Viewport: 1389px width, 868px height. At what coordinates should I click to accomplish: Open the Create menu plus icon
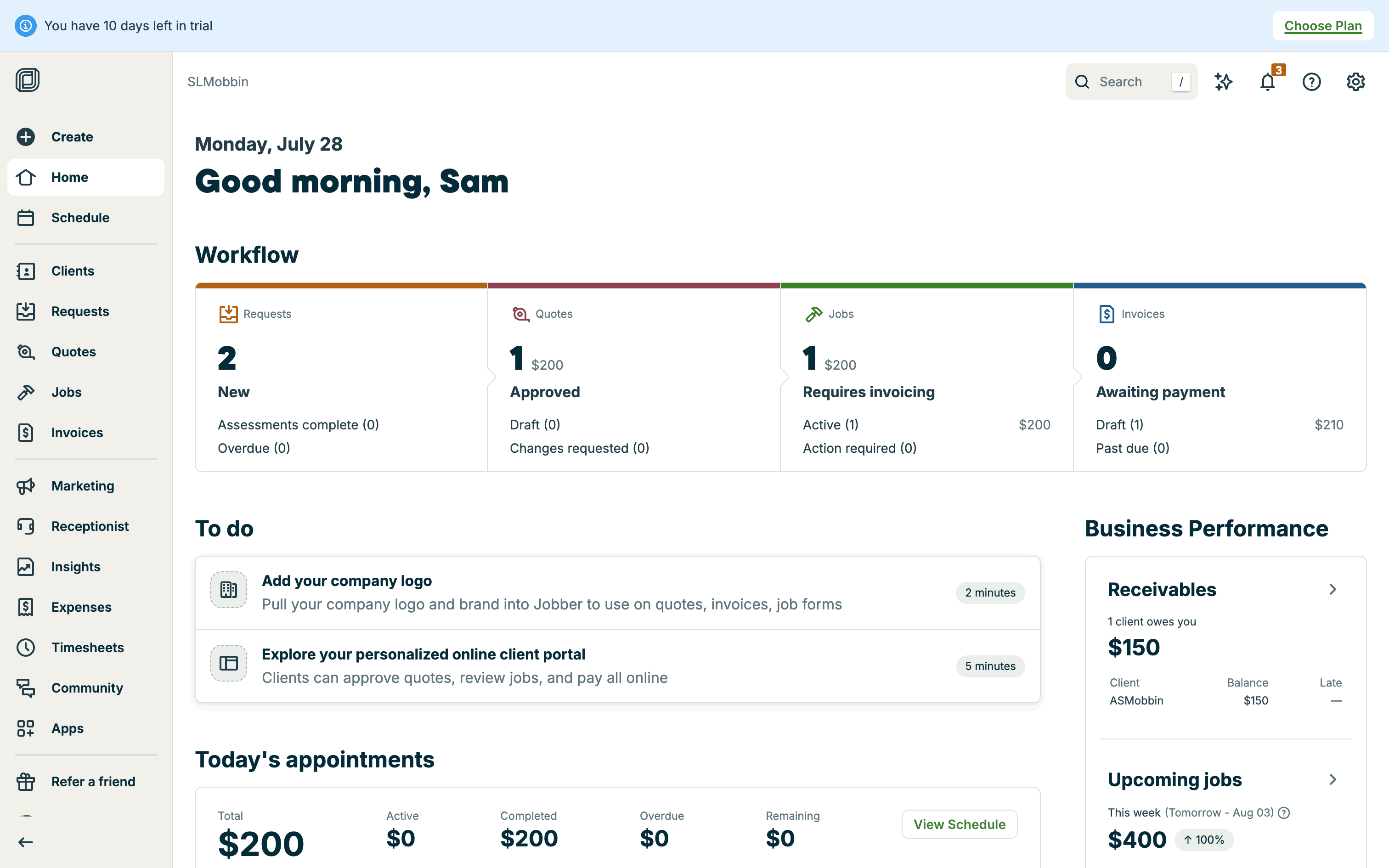26,137
